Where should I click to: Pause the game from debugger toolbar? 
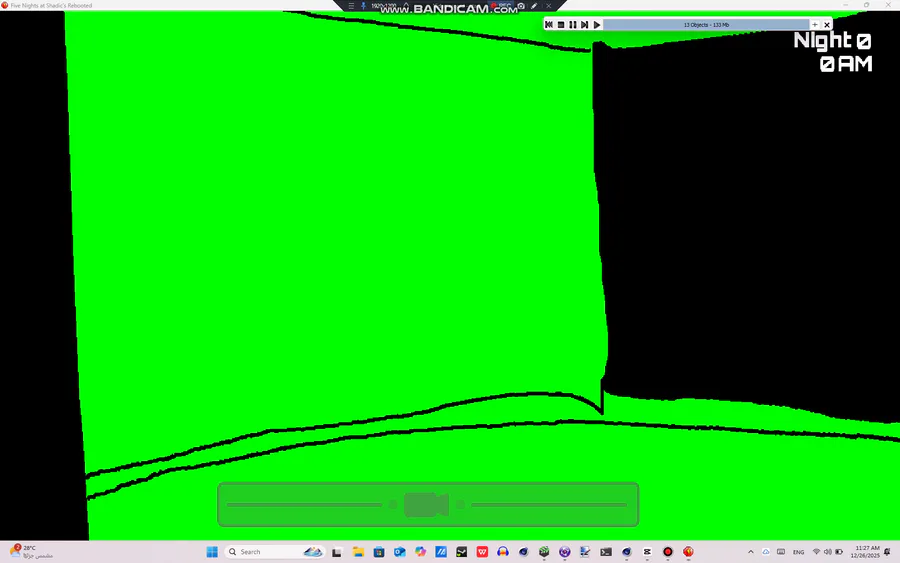(x=573, y=25)
